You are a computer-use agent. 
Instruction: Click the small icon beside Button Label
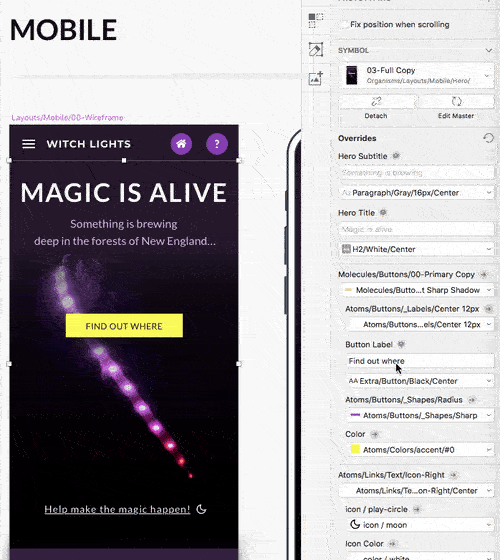pos(401,344)
